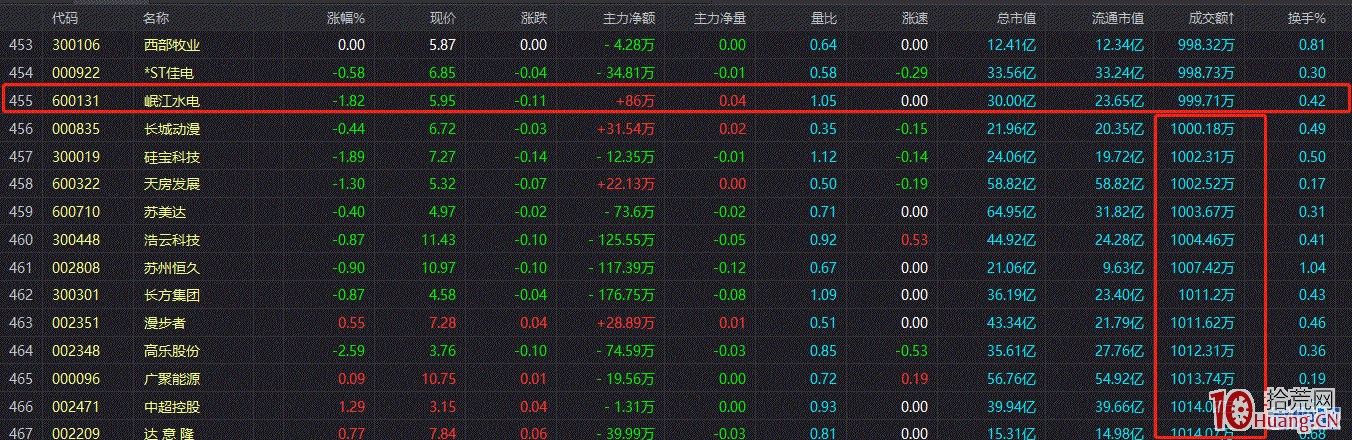Viewport: 1352px width, 440px height.
Task: Select the 苏州恒久 stock name
Action: (x=172, y=268)
